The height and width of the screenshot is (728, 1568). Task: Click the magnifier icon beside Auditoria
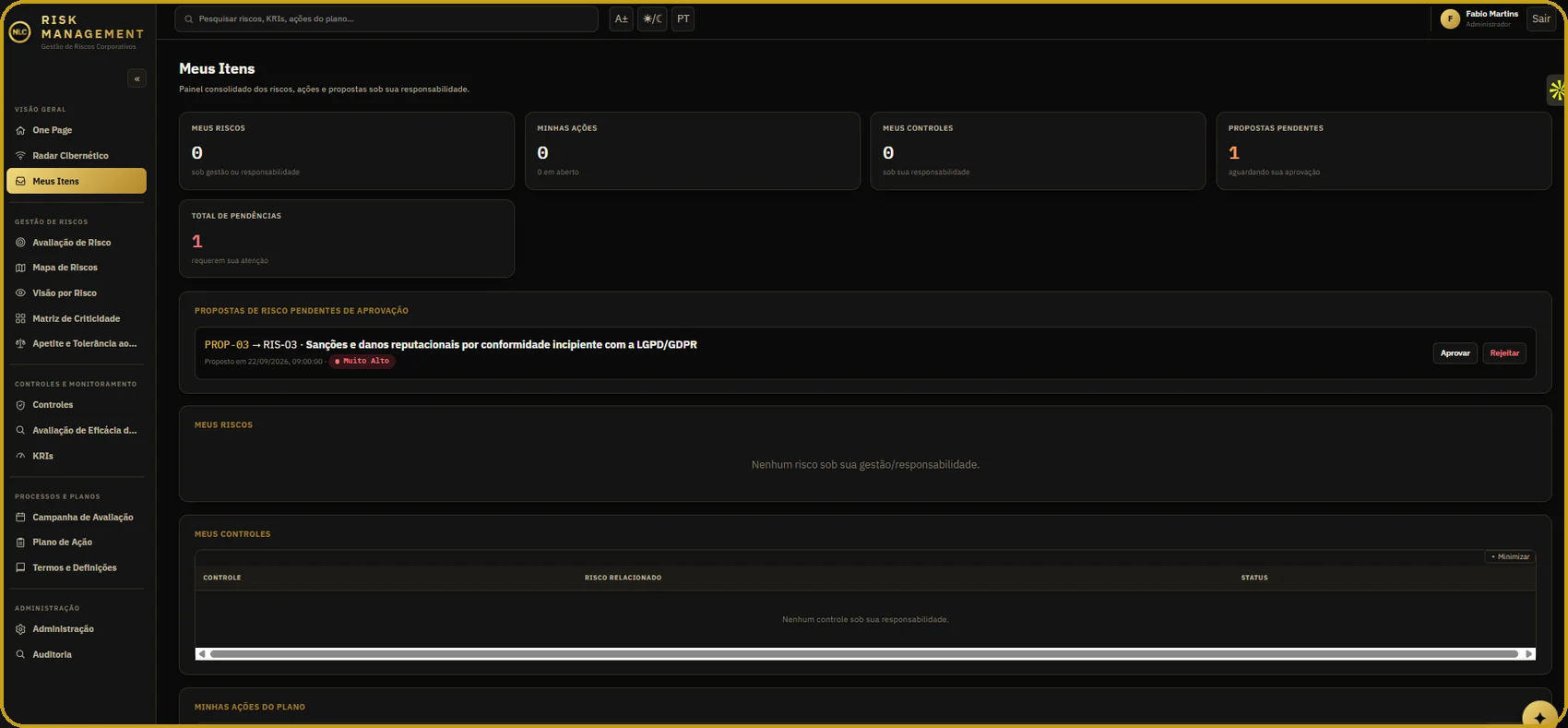coord(20,654)
